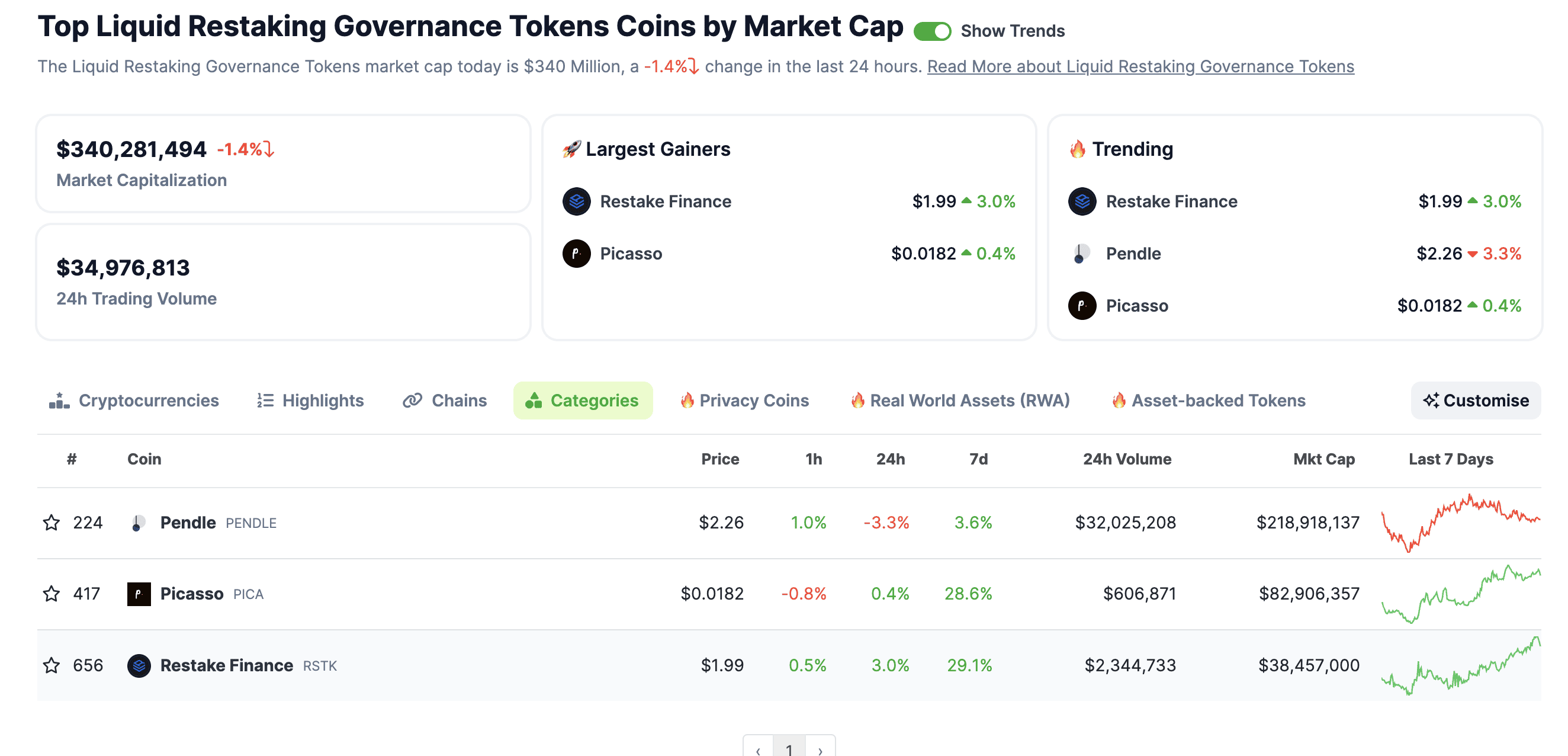Sort the table by Mkt Cap column
This screenshot has width=1568, height=756.
click(1323, 459)
